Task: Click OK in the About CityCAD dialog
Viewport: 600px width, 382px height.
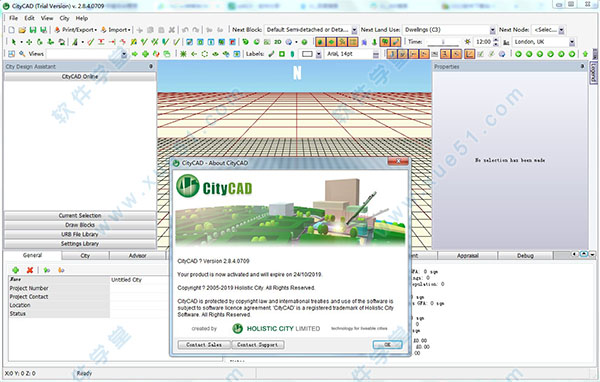Action: [x=387, y=344]
